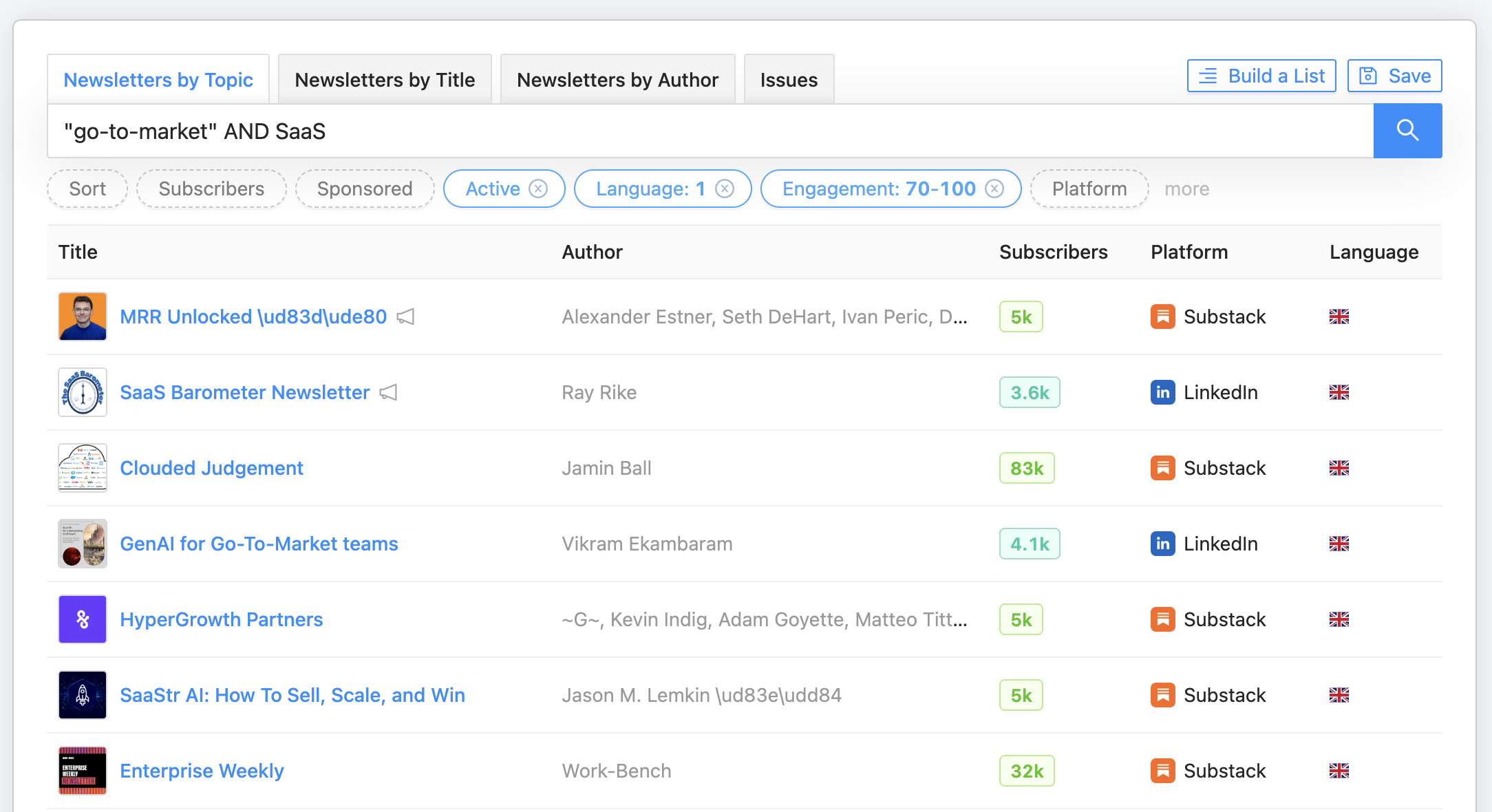This screenshot has height=812, width=1492.
Task: Click the Substack icon for Clouded Judgement
Action: [x=1162, y=467]
